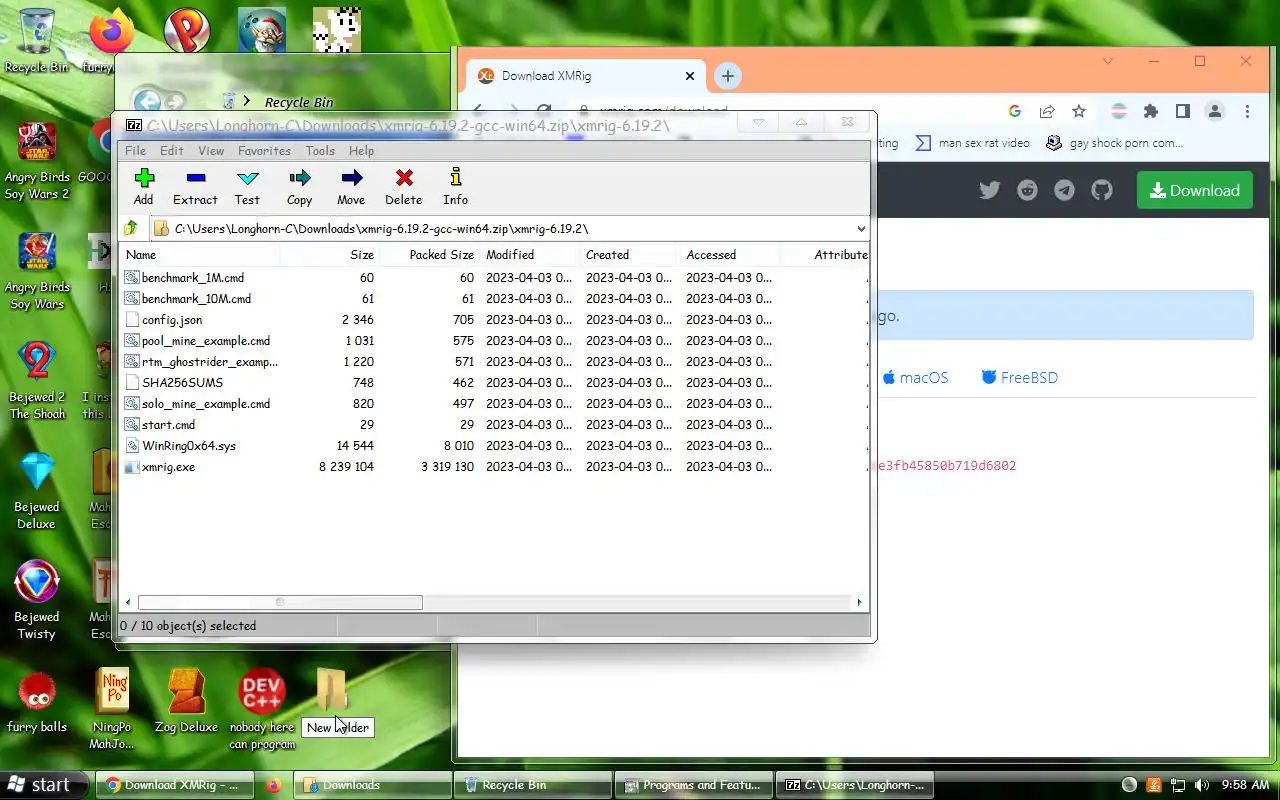The height and width of the screenshot is (800, 1280).
Task: Open a new Chrome tab
Action: click(x=728, y=76)
